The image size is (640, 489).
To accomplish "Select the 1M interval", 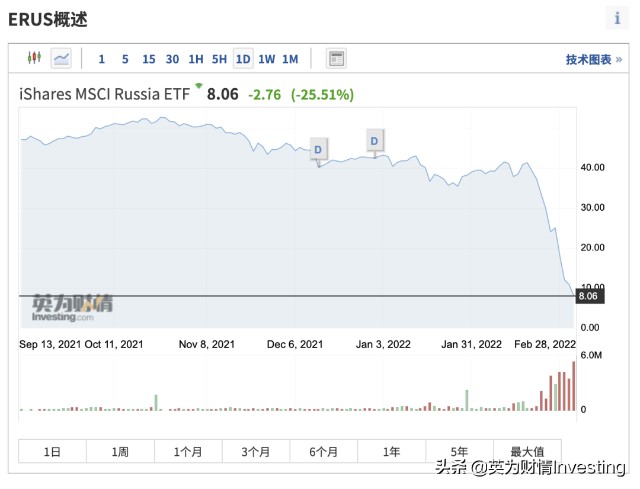I will pos(290,59).
